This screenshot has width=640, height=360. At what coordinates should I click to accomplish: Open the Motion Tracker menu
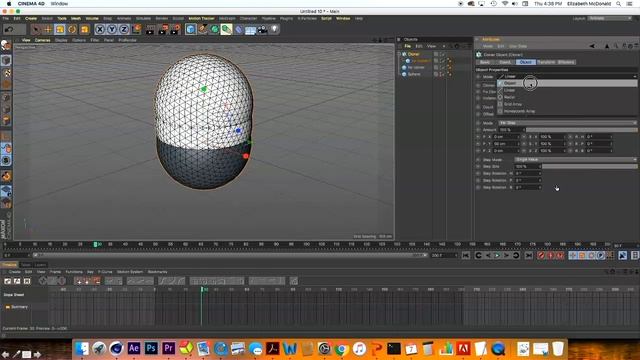click(201, 18)
